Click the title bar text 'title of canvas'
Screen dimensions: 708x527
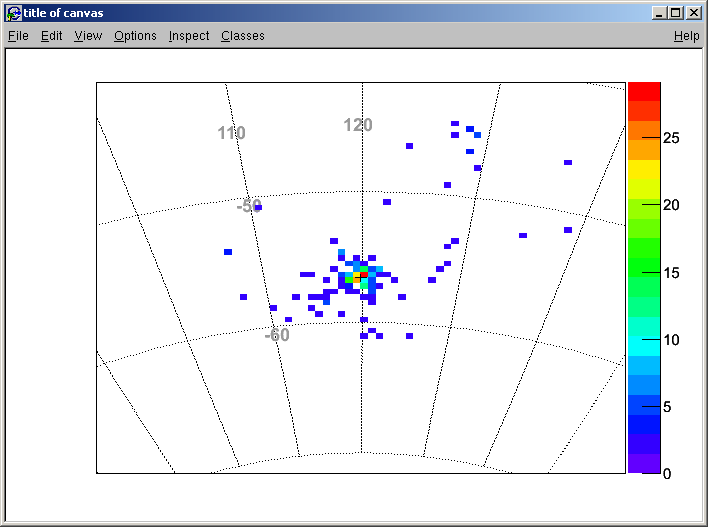pyautogui.click(x=64, y=13)
